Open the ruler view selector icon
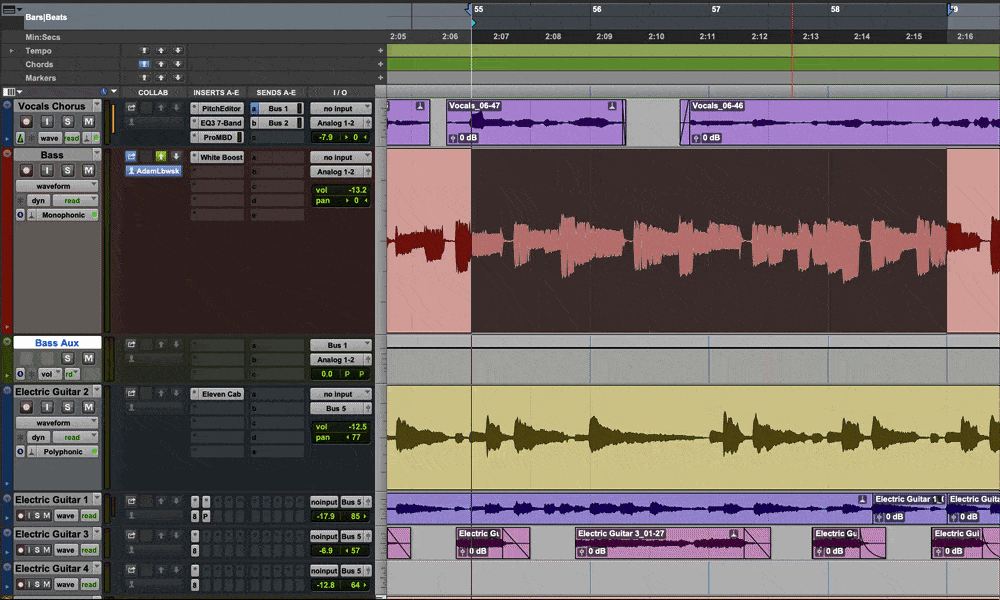Image resolution: width=1000 pixels, height=600 pixels. pos(11,7)
